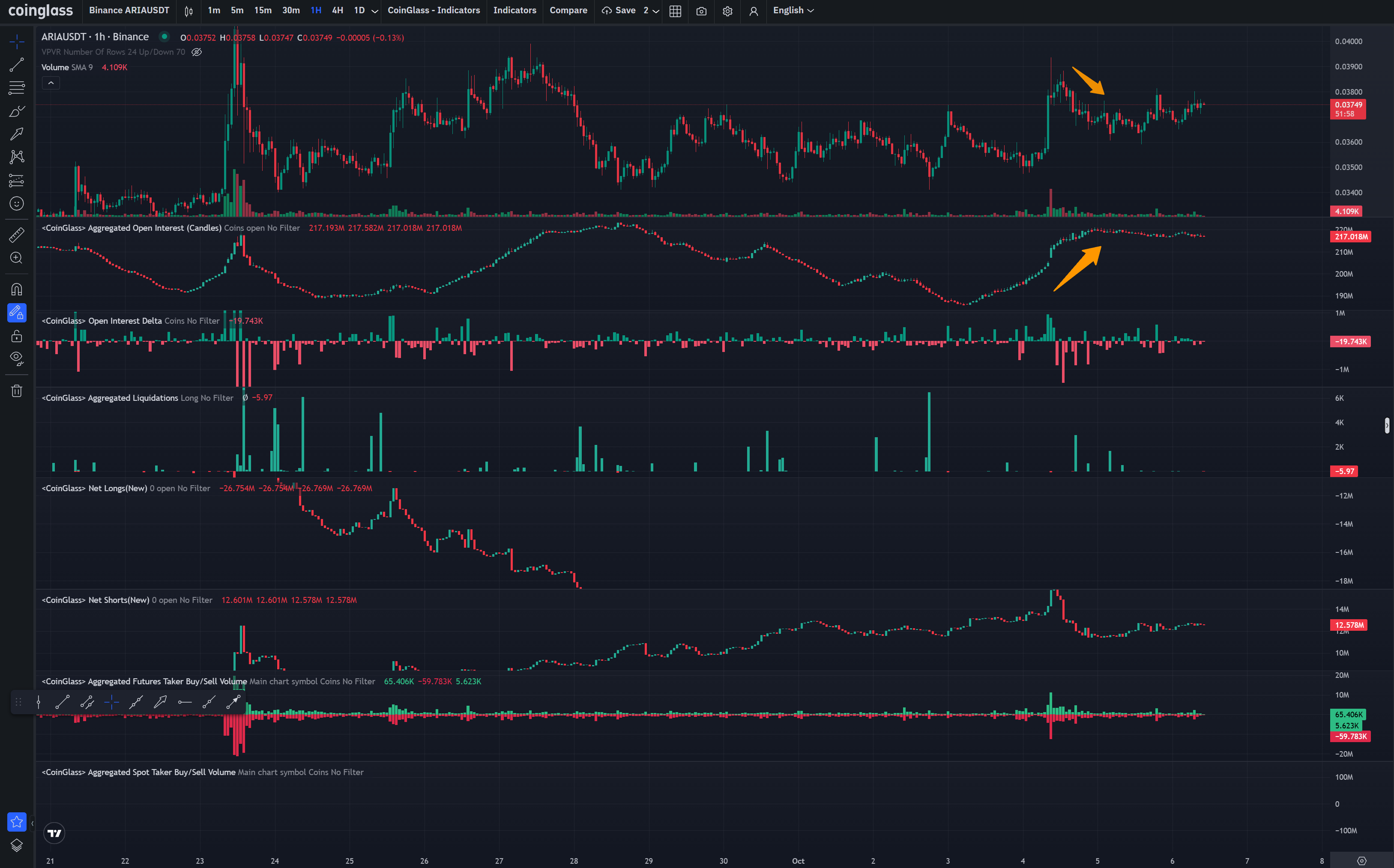The height and width of the screenshot is (868, 1394).
Task: Open the emoji icons tool
Action: pos(17,203)
